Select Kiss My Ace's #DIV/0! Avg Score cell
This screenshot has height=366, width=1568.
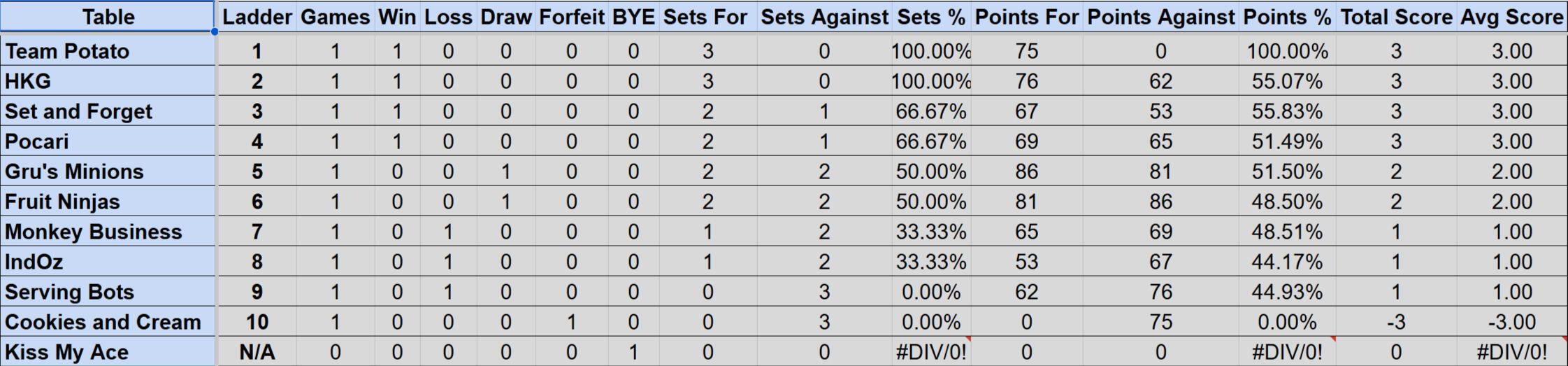click(x=1511, y=352)
